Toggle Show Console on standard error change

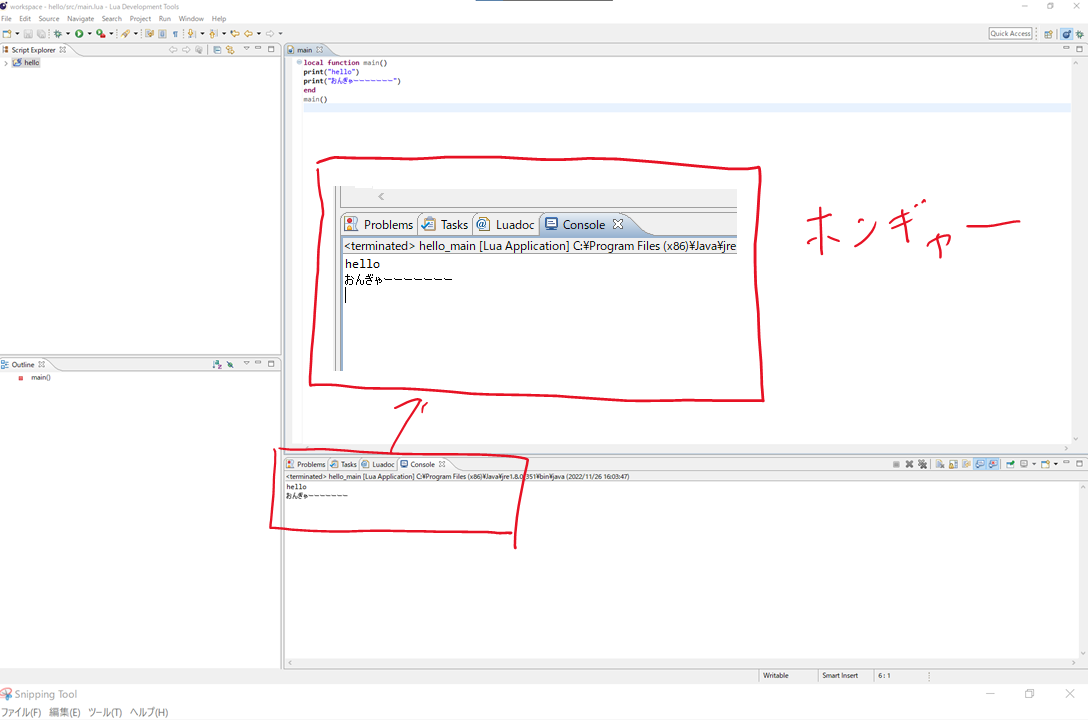tap(993, 464)
